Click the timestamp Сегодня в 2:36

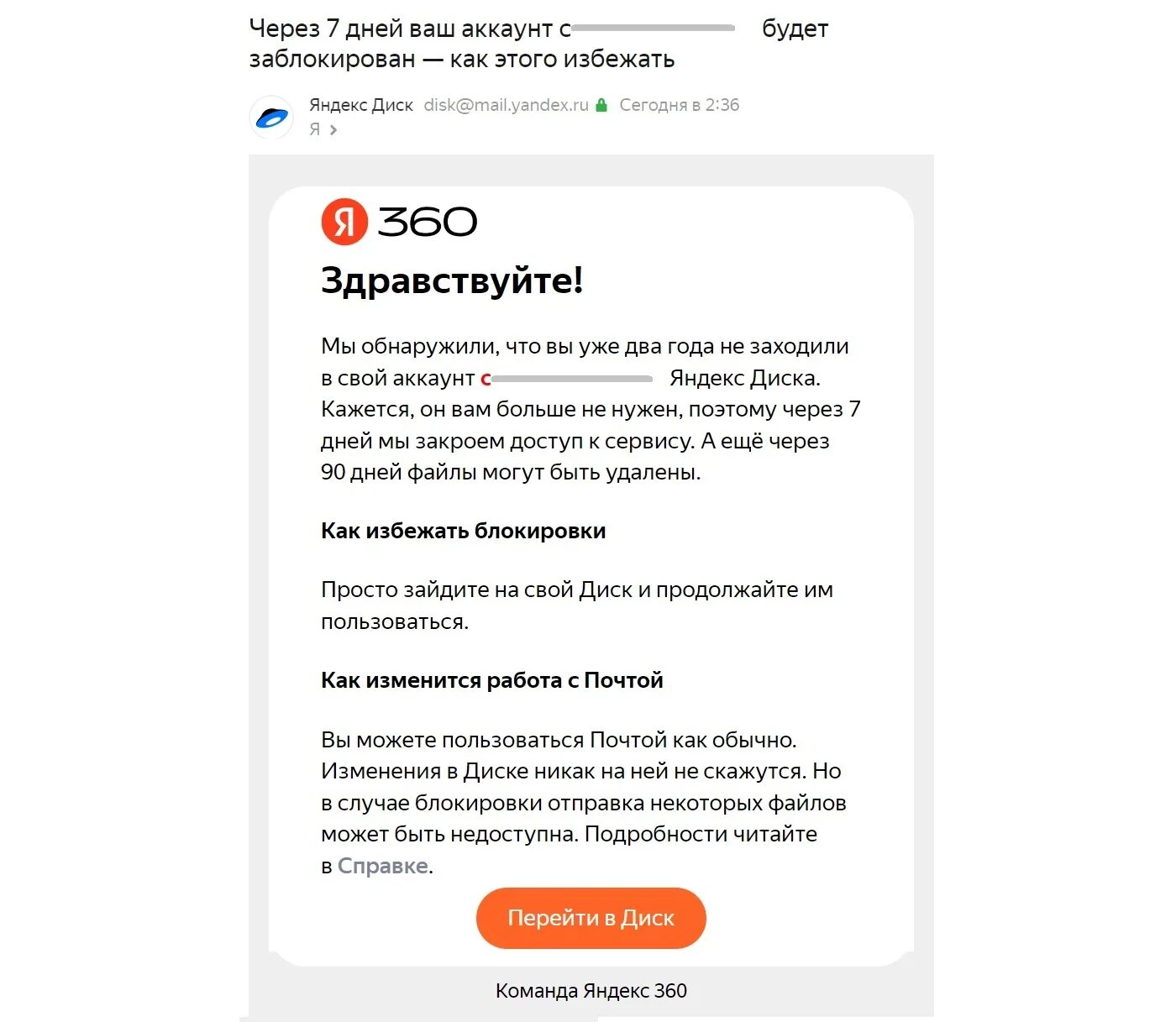(x=679, y=106)
